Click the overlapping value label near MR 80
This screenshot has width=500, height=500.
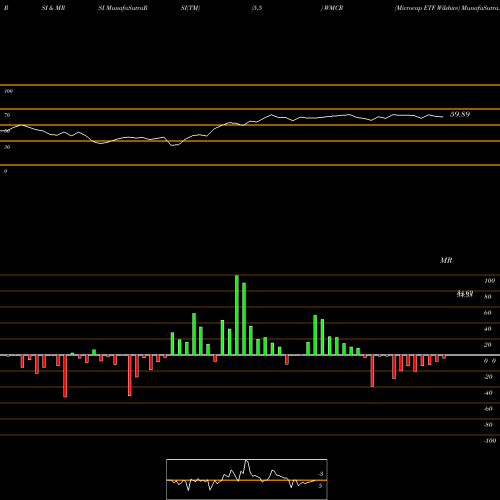click(465, 294)
